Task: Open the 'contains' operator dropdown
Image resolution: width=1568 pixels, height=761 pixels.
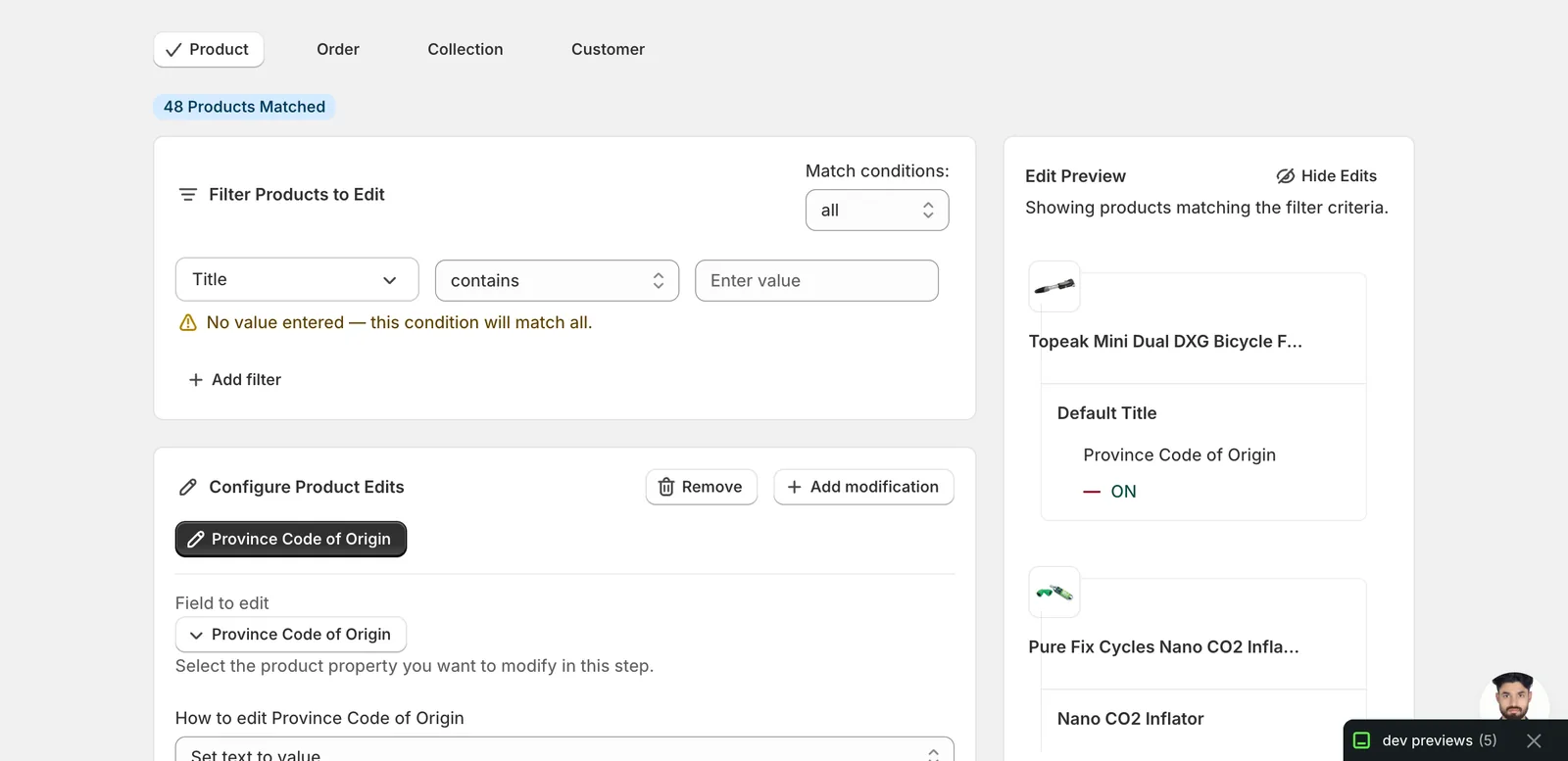Action: (557, 281)
